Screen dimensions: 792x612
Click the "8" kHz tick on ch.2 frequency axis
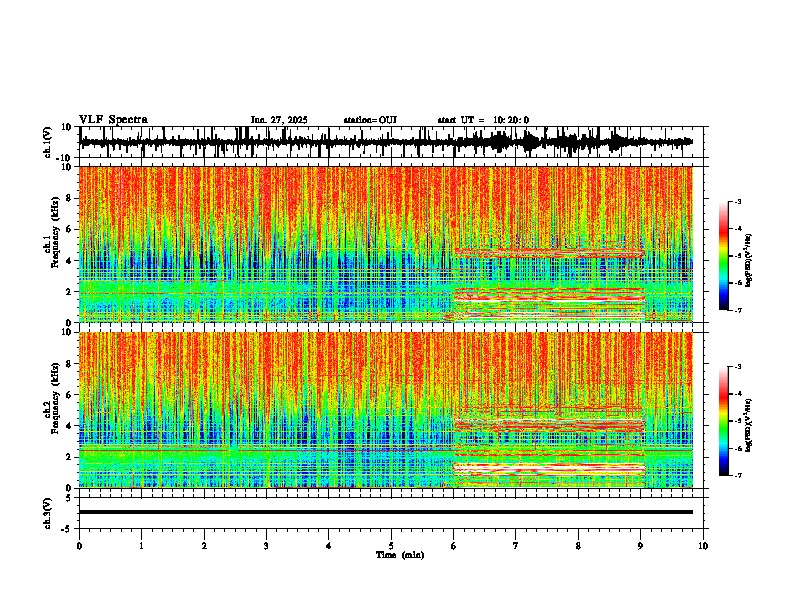click(x=70, y=364)
